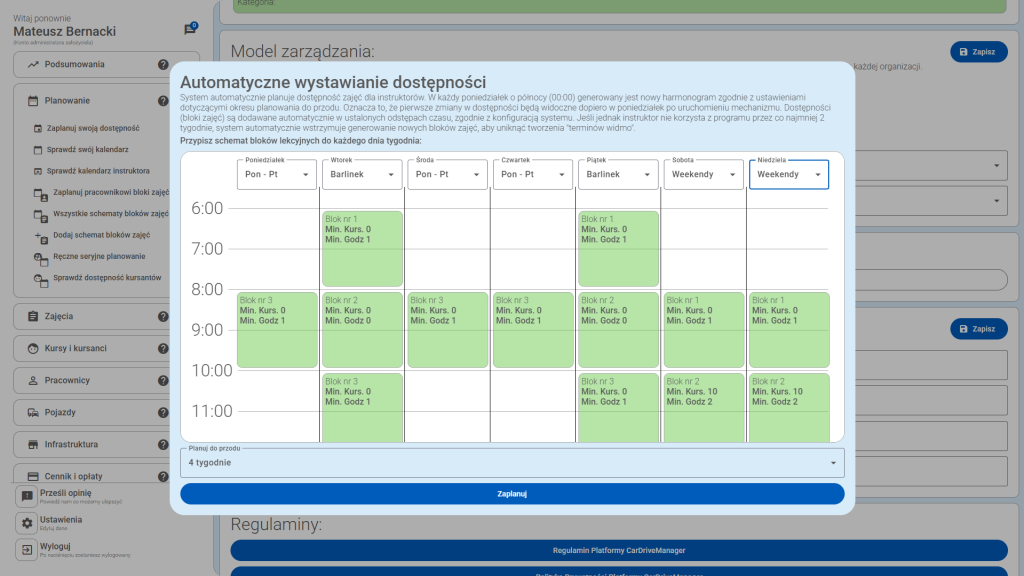Click Regulamin Platformy CarDriveManager button
1024x576 pixels.
point(619,550)
